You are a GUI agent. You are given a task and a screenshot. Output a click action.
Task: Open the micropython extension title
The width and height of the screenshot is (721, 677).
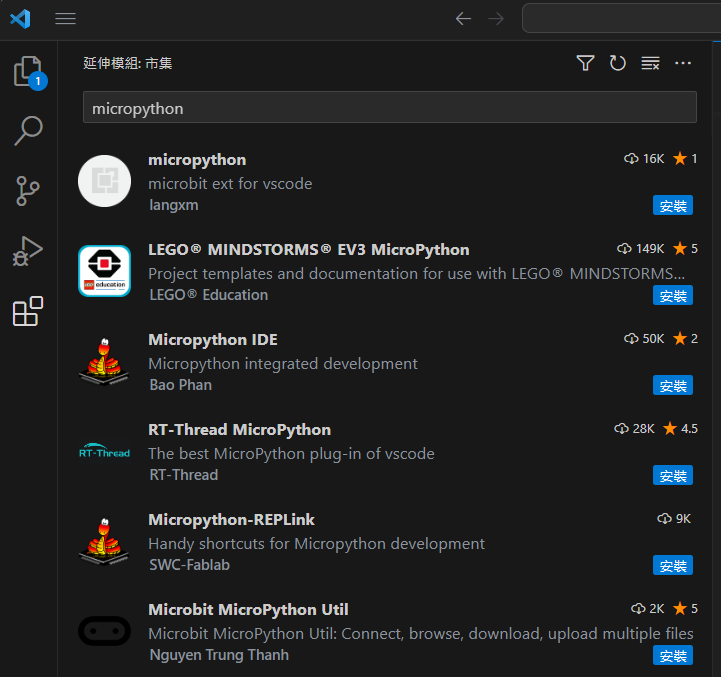[197, 160]
